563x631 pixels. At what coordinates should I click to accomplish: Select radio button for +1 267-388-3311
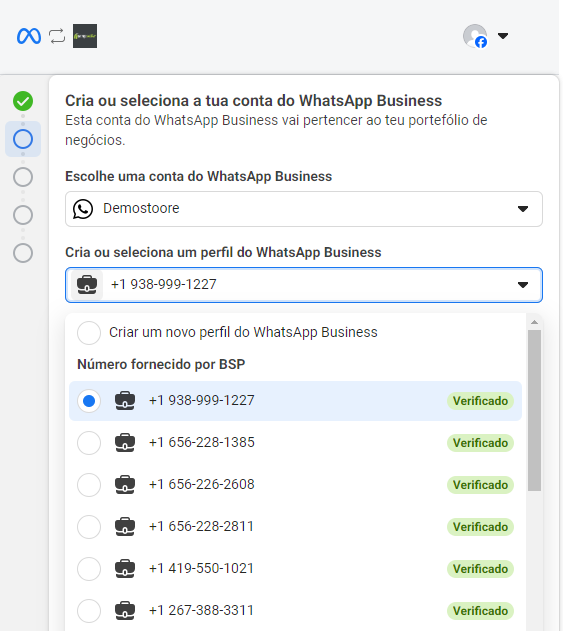tap(89, 610)
